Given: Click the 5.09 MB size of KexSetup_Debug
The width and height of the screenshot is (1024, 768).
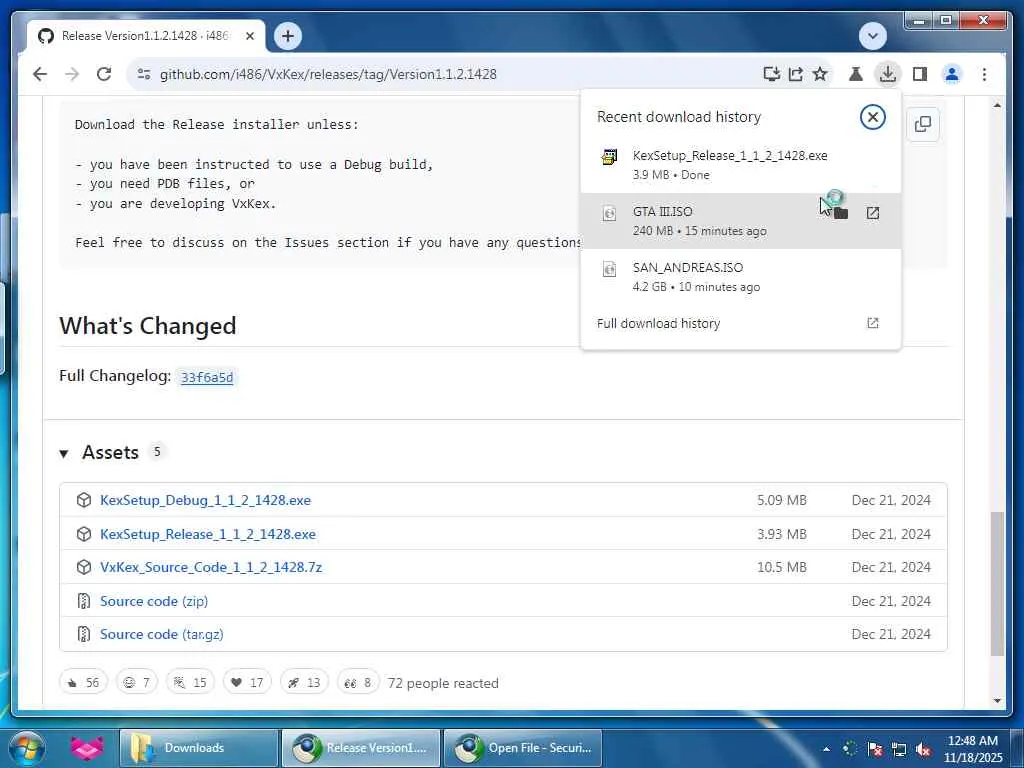Looking at the screenshot, I should coord(782,500).
